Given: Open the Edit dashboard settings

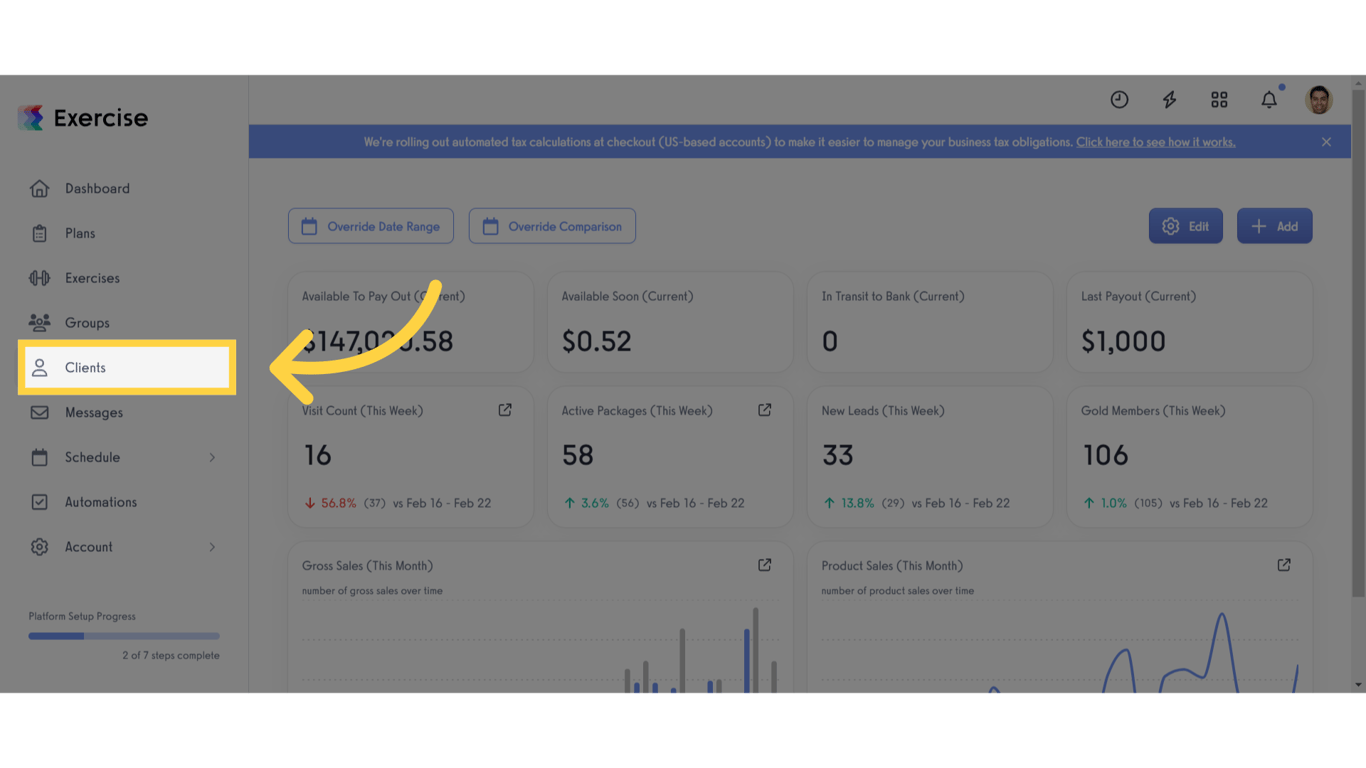Looking at the screenshot, I should point(1185,225).
